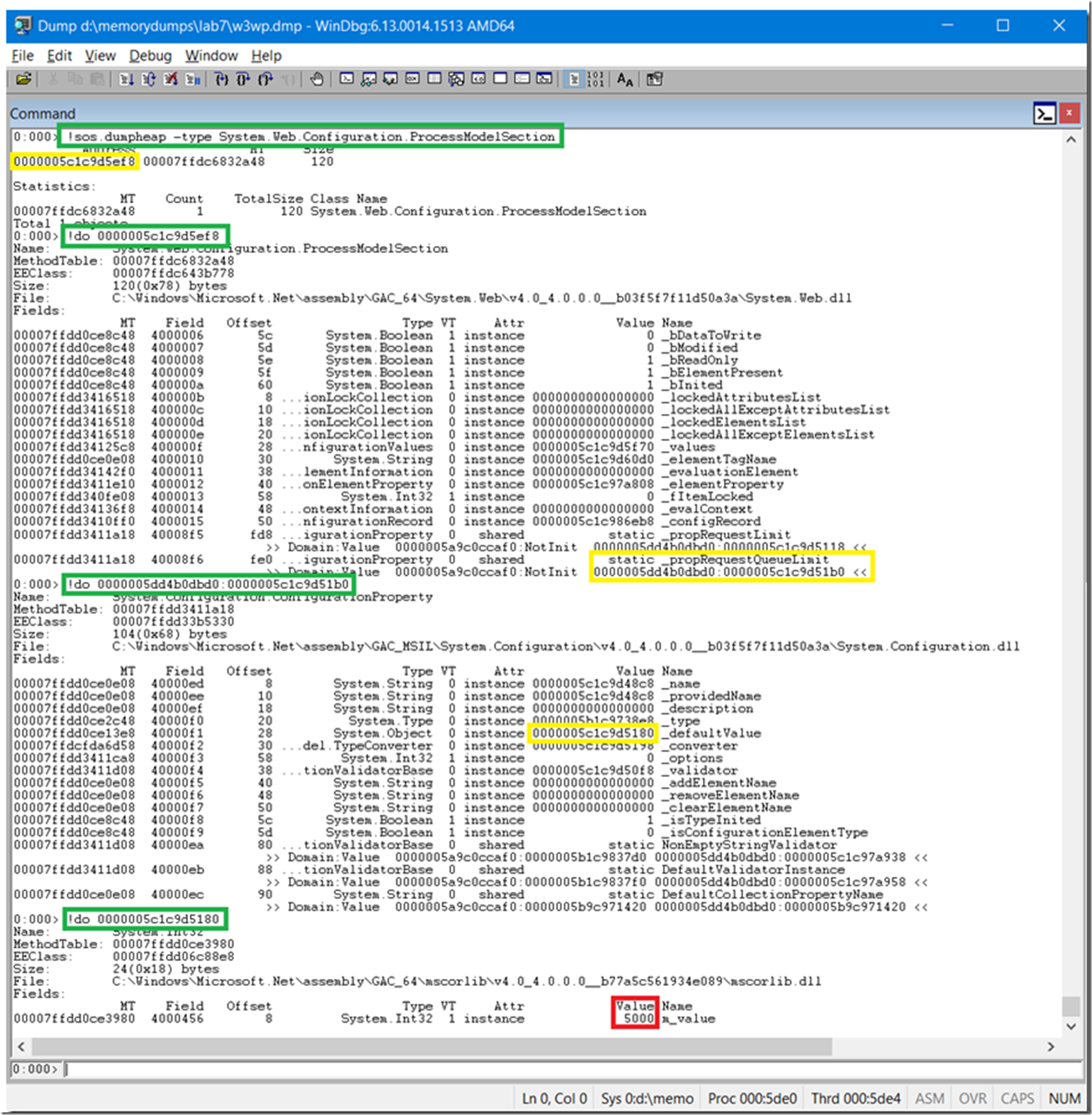The width and height of the screenshot is (1092, 1115).
Task: Click the horizontal scrollbar thumb
Action: point(432,1046)
